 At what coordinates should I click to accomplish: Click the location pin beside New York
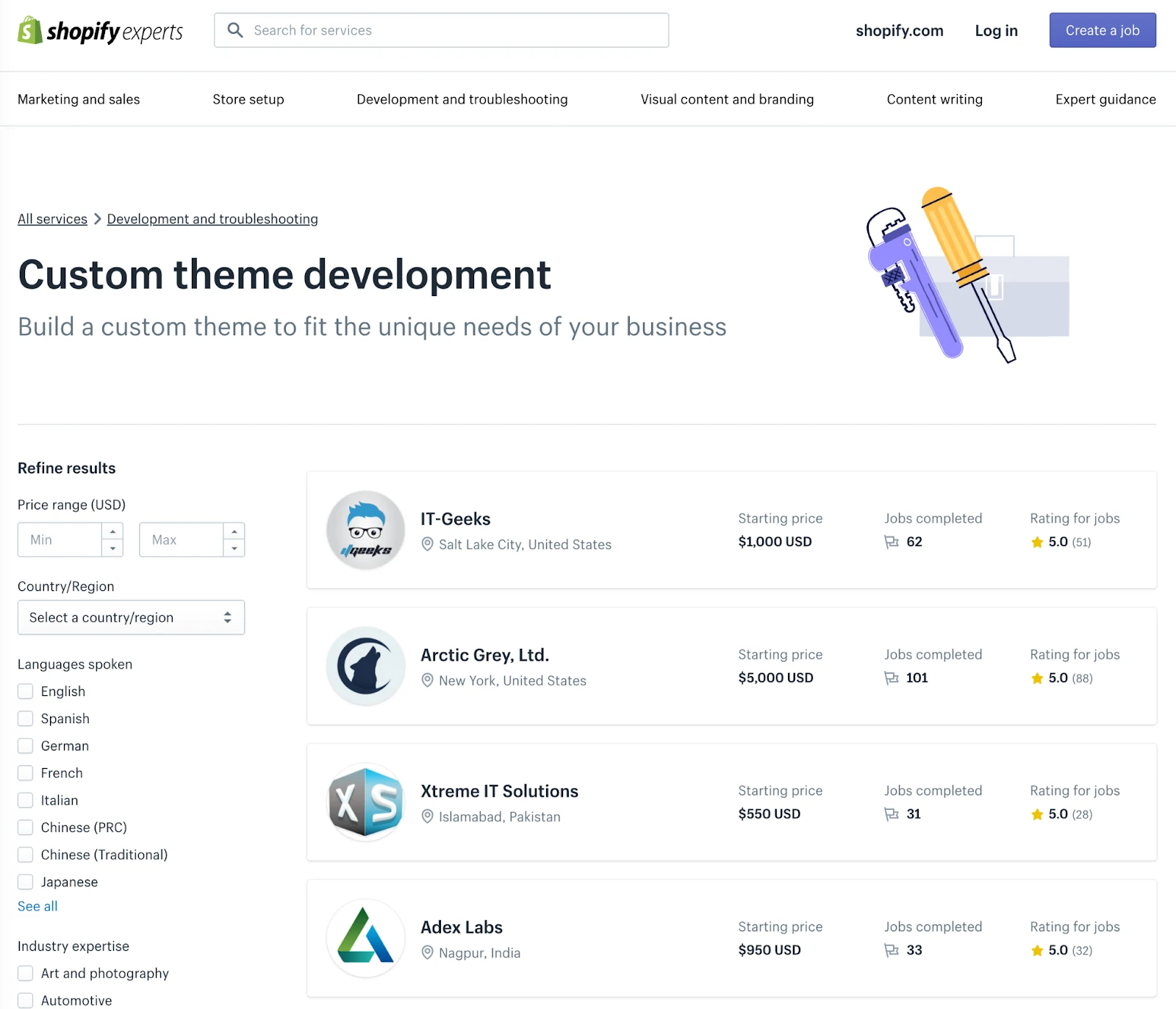point(427,681)
